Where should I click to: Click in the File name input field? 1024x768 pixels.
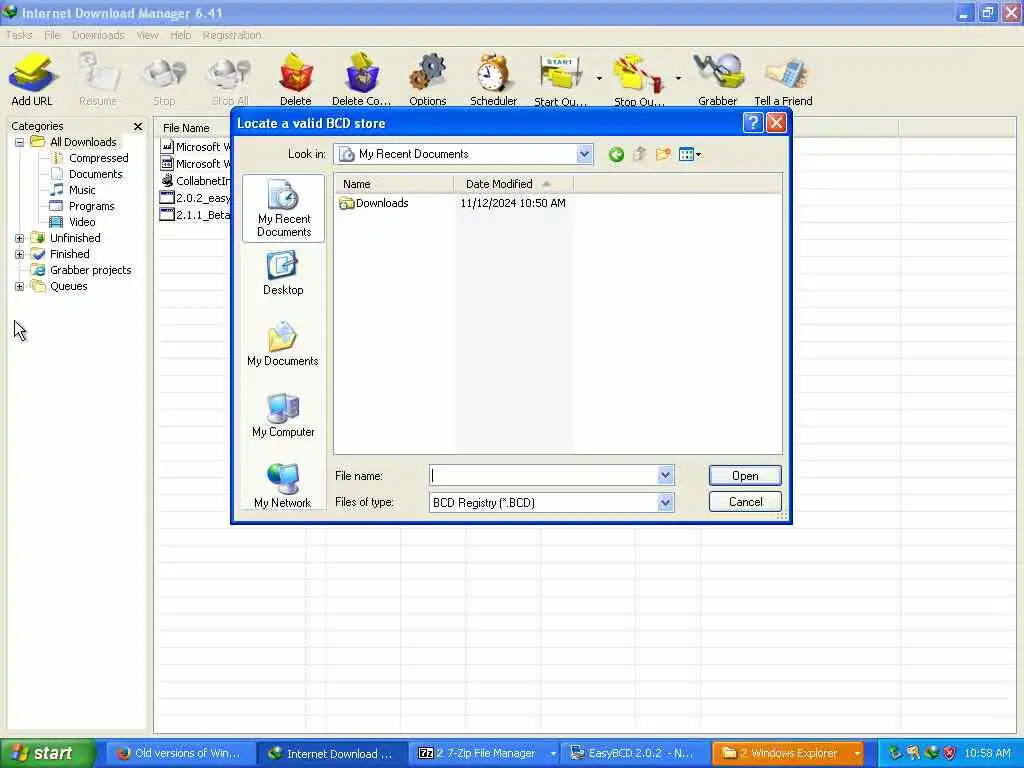(x=543, y=475)
